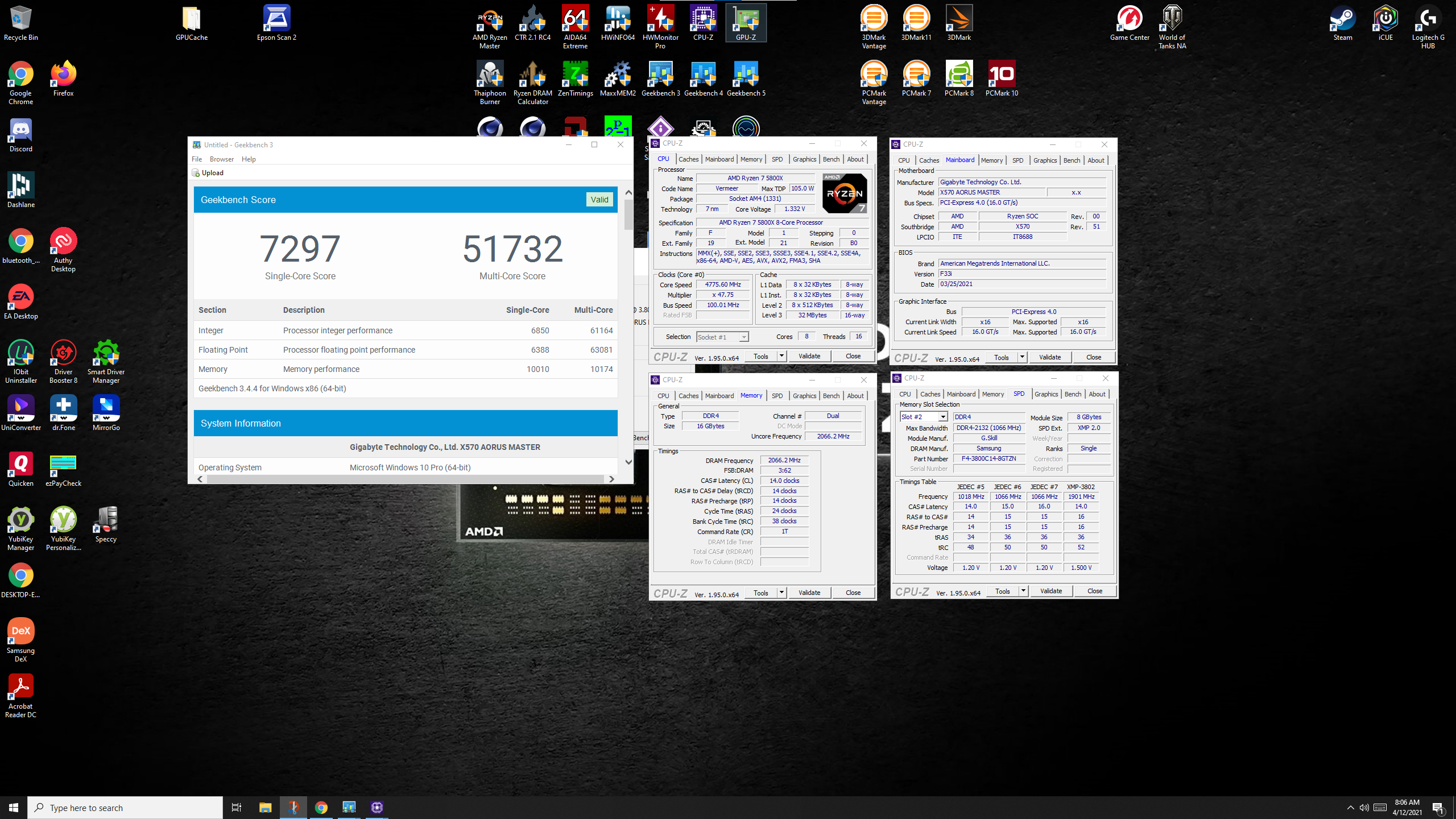Switch to Bench tab in CPU-Z CPU window

(x=831, y=159)
